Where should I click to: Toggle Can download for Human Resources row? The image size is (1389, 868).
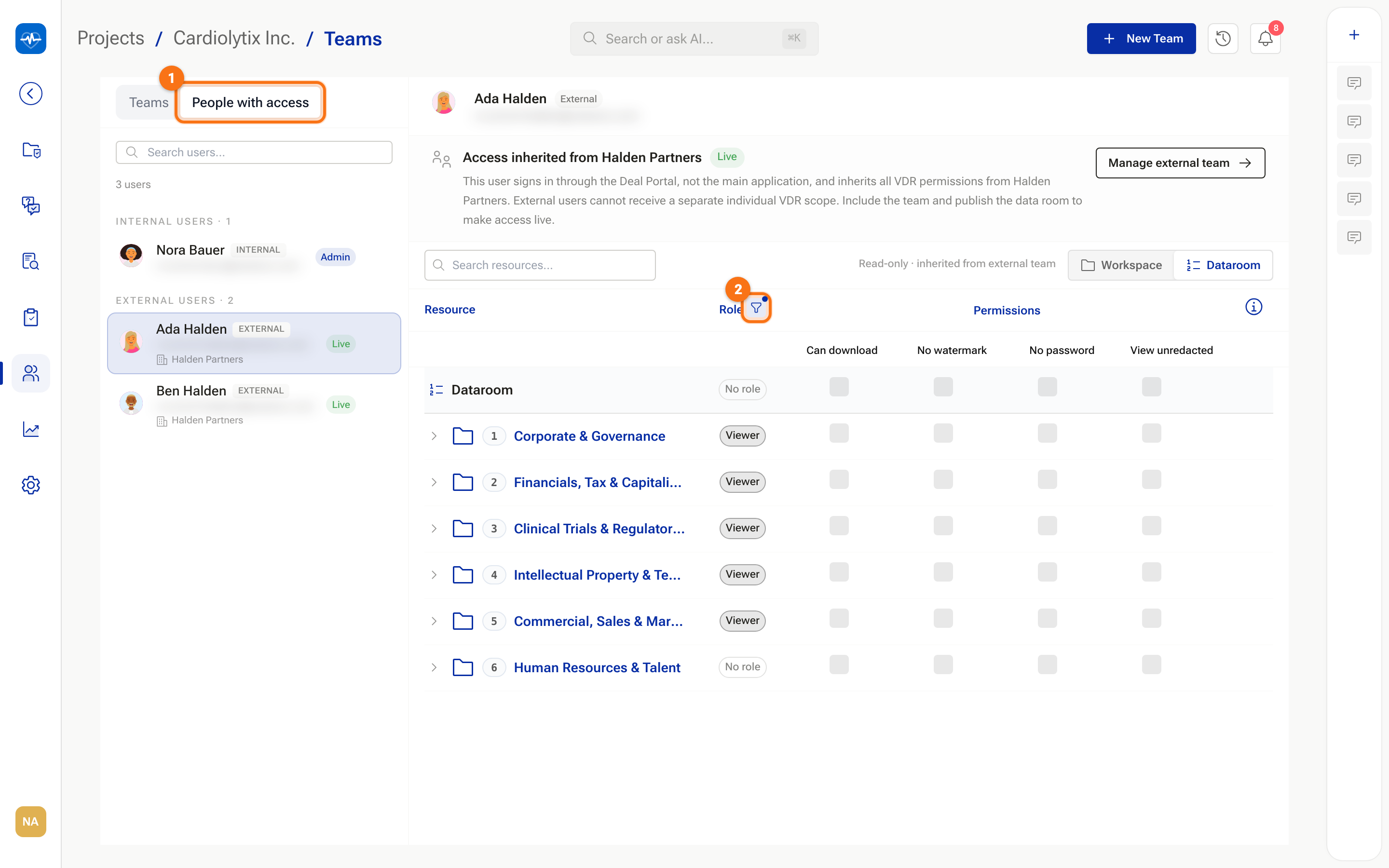tap(839, 665)
